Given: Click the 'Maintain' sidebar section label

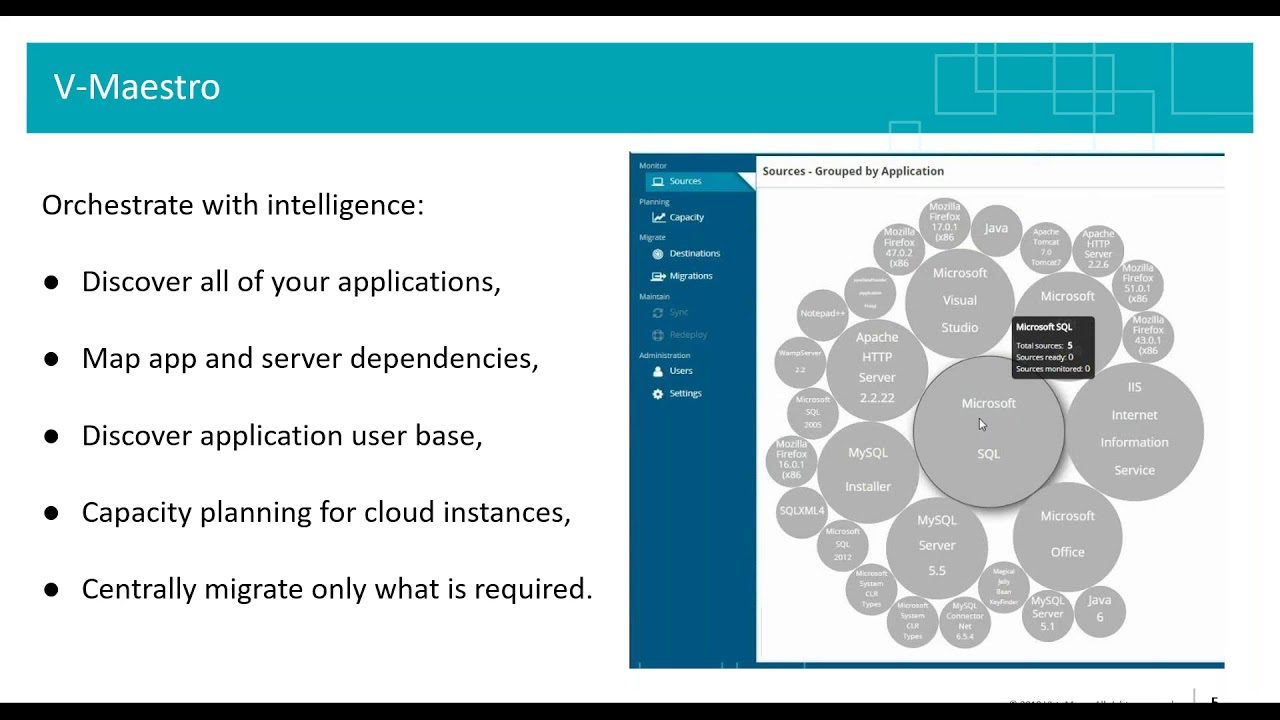Looking at the screenshot, I should [654, 297].
